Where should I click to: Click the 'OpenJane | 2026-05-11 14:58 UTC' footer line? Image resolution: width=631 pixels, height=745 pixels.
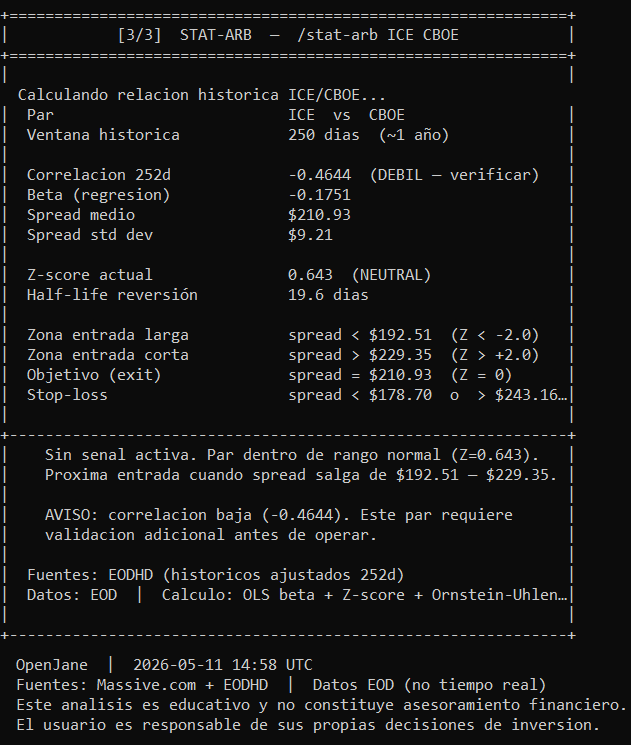164,665
